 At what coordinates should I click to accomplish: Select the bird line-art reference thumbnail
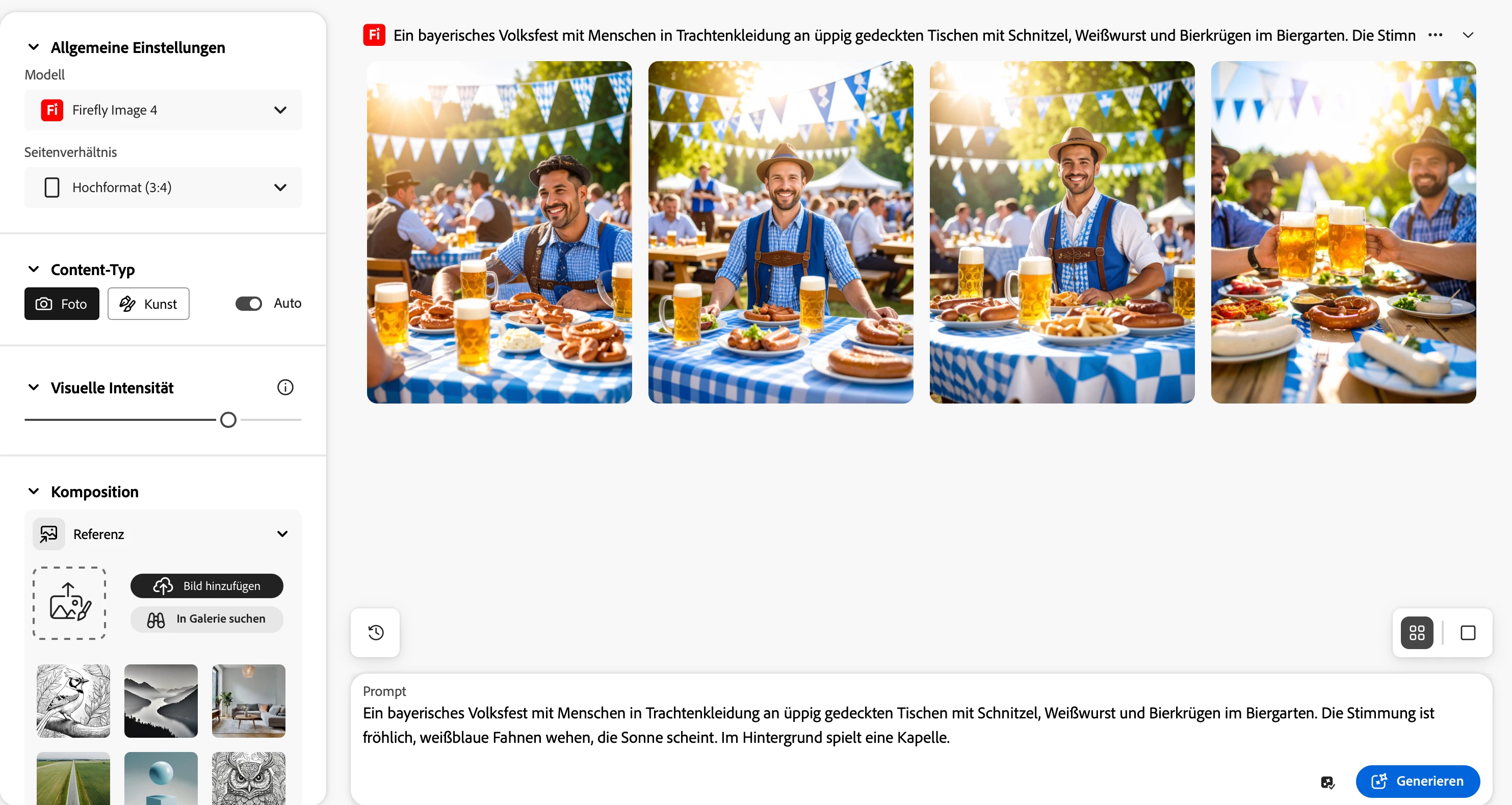coord(73,701)
